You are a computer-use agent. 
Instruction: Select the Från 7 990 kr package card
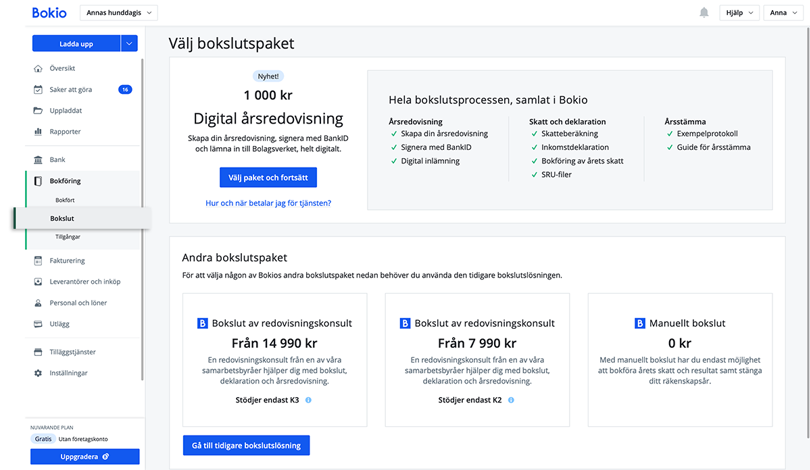pyautogui.click(x=477, y=360)
